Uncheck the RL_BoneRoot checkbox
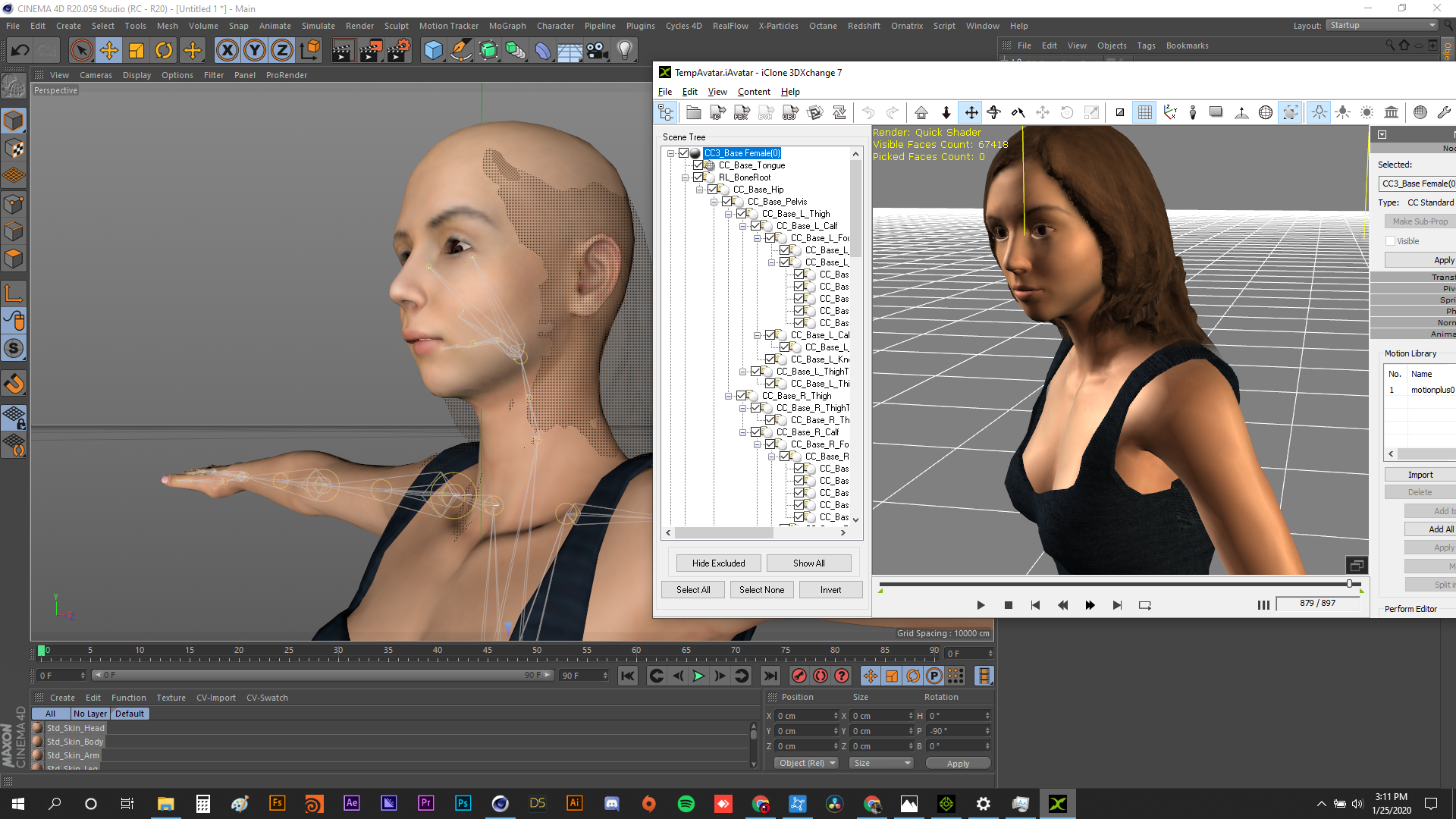This screenshot has height=819, width=1456. pyautogui.click(x=698, y=177)
